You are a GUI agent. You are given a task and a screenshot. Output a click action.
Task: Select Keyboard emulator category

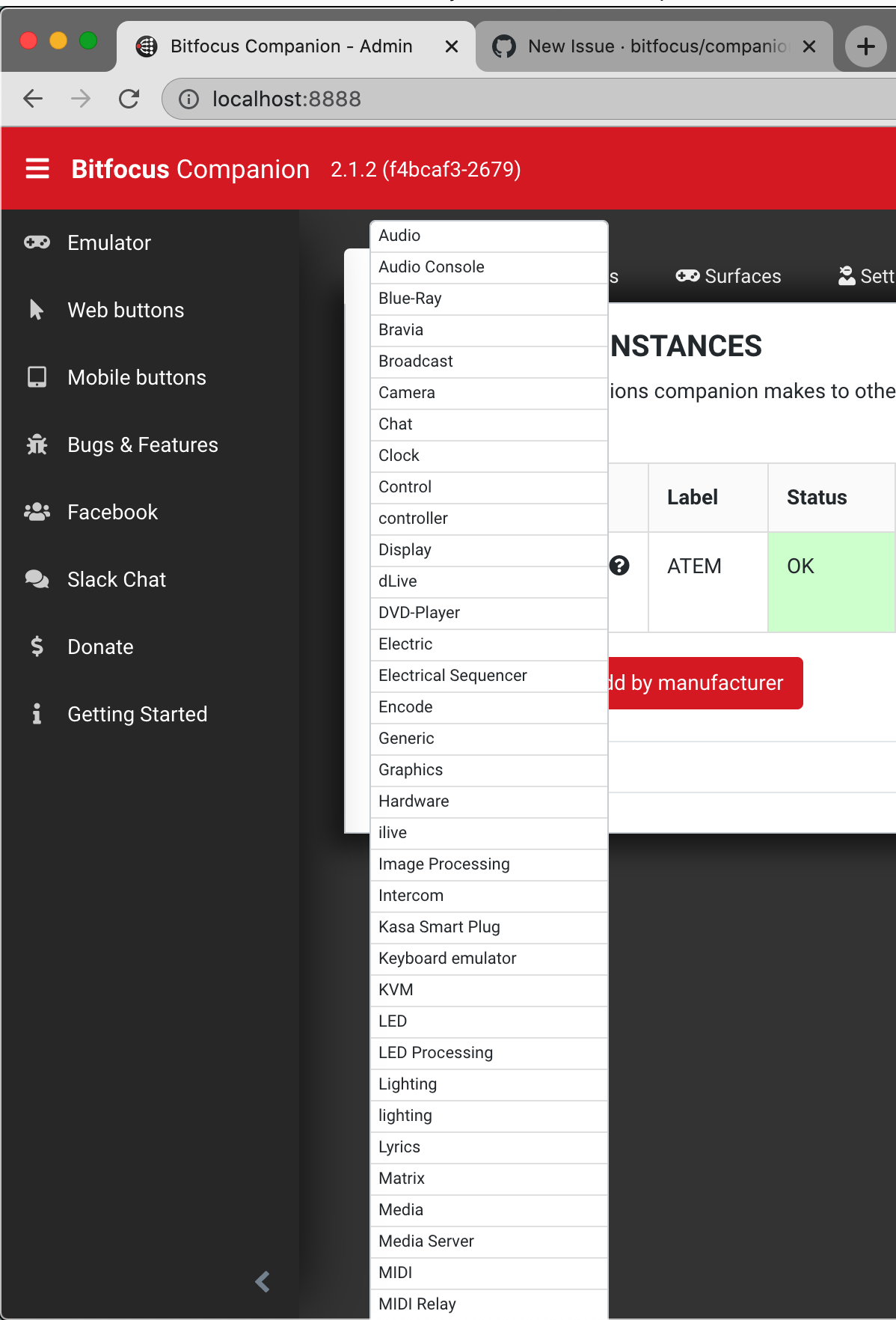click(489, 959)
